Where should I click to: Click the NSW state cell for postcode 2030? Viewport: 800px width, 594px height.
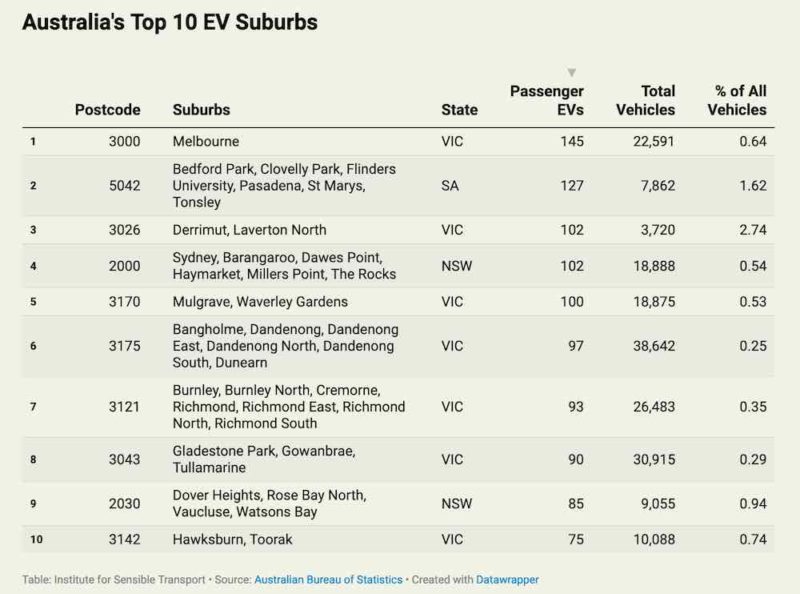[x=455, y=504]
